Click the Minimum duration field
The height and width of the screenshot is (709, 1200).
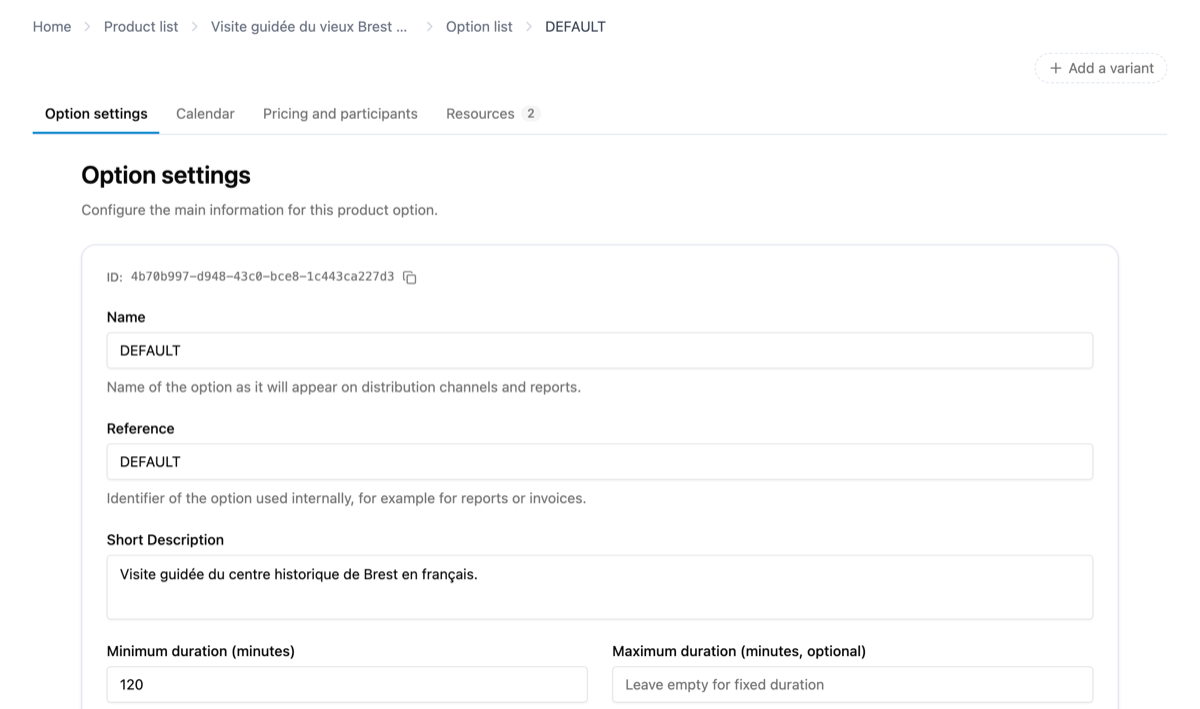pos(347,685)
